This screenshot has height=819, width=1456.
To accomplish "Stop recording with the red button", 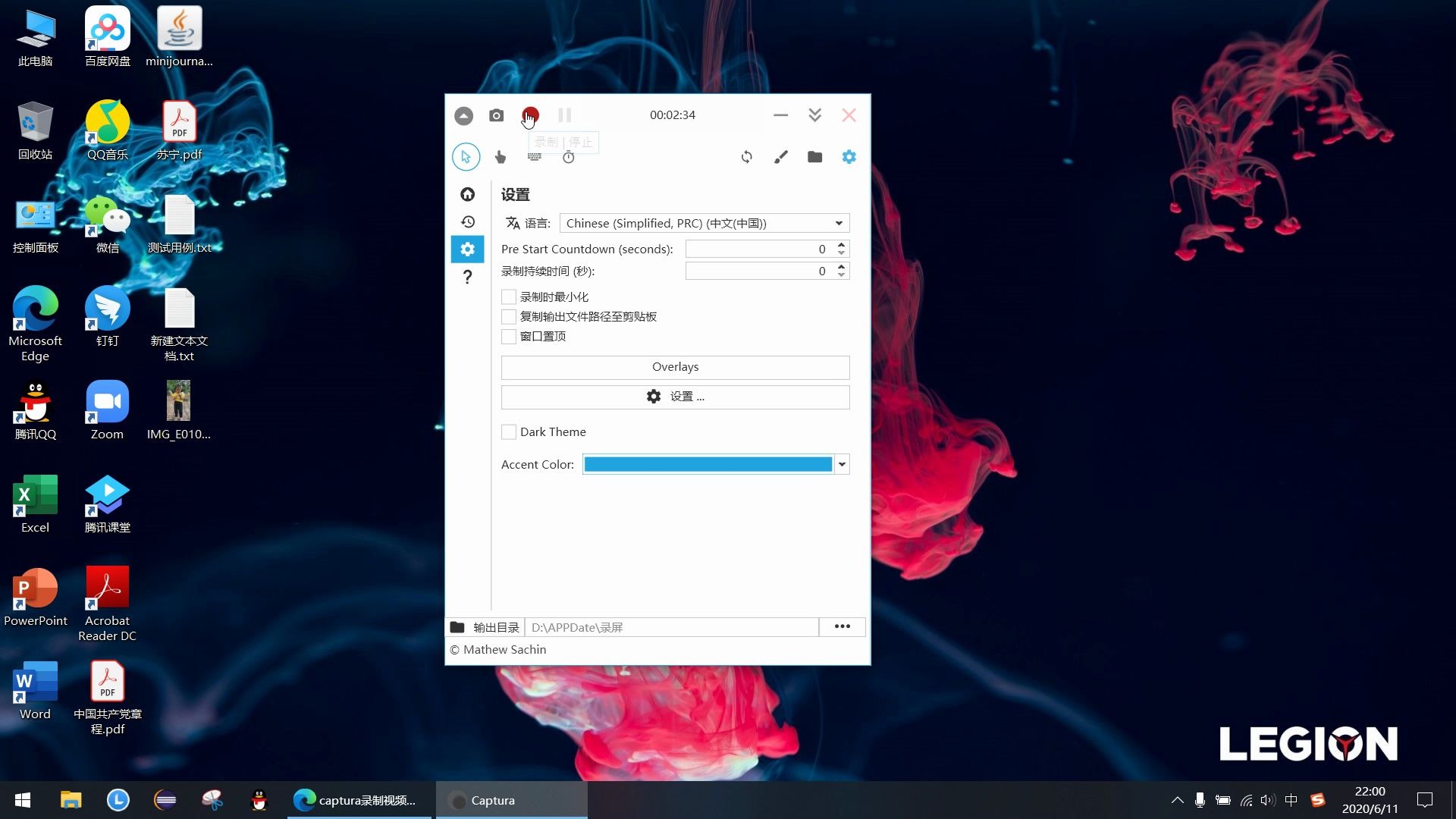I will (530, 115).
